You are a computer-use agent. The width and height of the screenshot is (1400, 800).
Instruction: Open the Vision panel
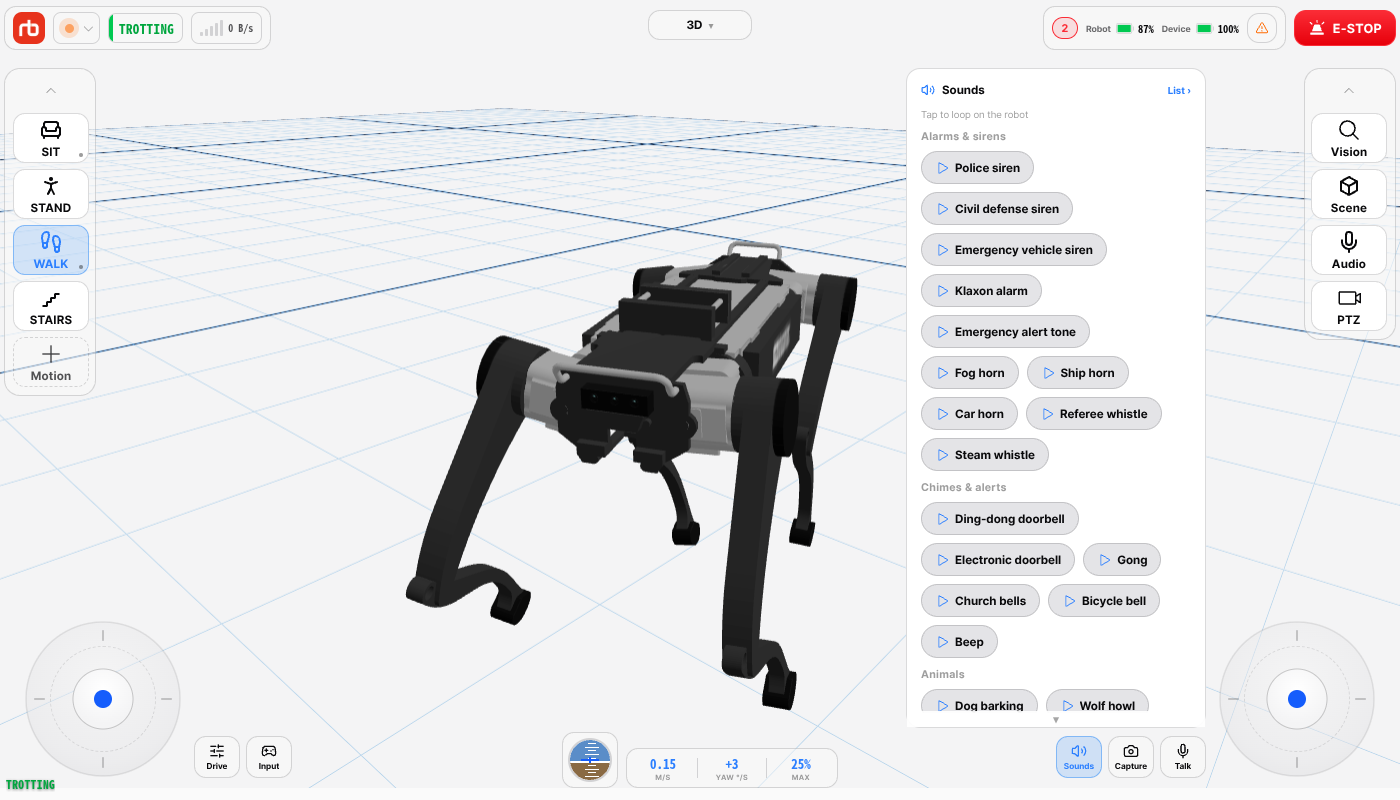(x=1348, y=138)
